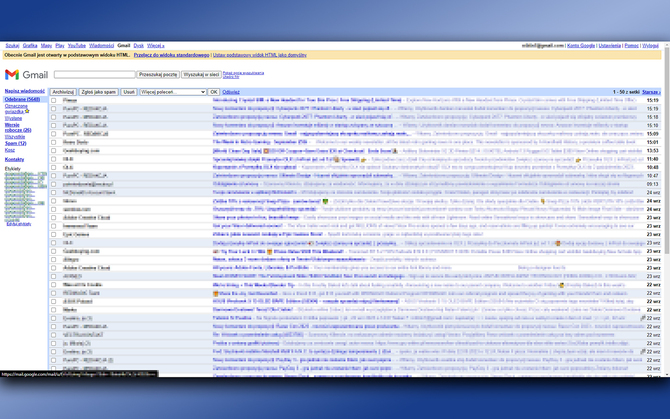Screen dimensions: 670x419
Task: Open the Oznaczone gwiazdką folder
Action: coord(16,108)
